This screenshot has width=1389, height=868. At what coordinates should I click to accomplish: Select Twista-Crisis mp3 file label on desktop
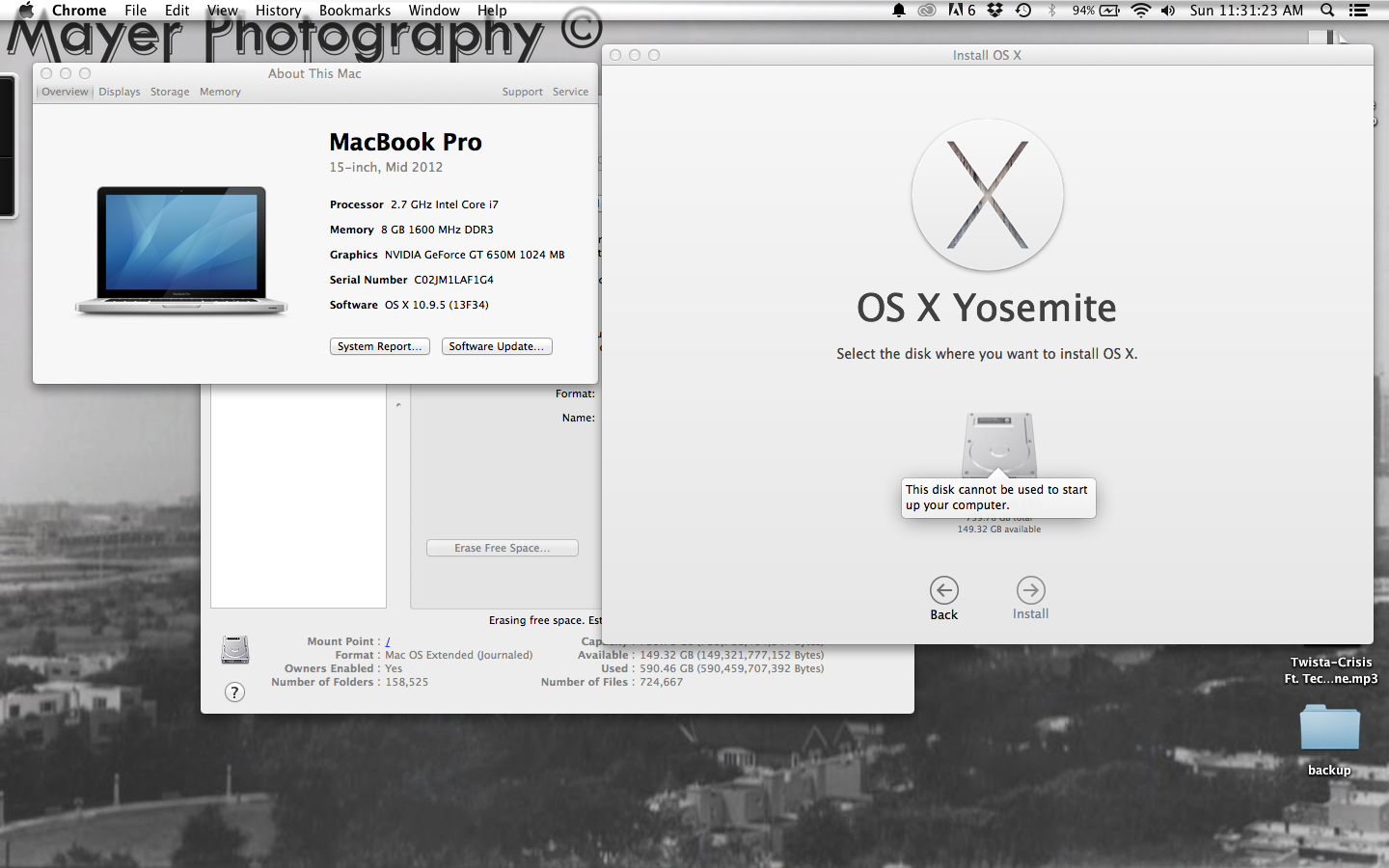[1331, 670]
